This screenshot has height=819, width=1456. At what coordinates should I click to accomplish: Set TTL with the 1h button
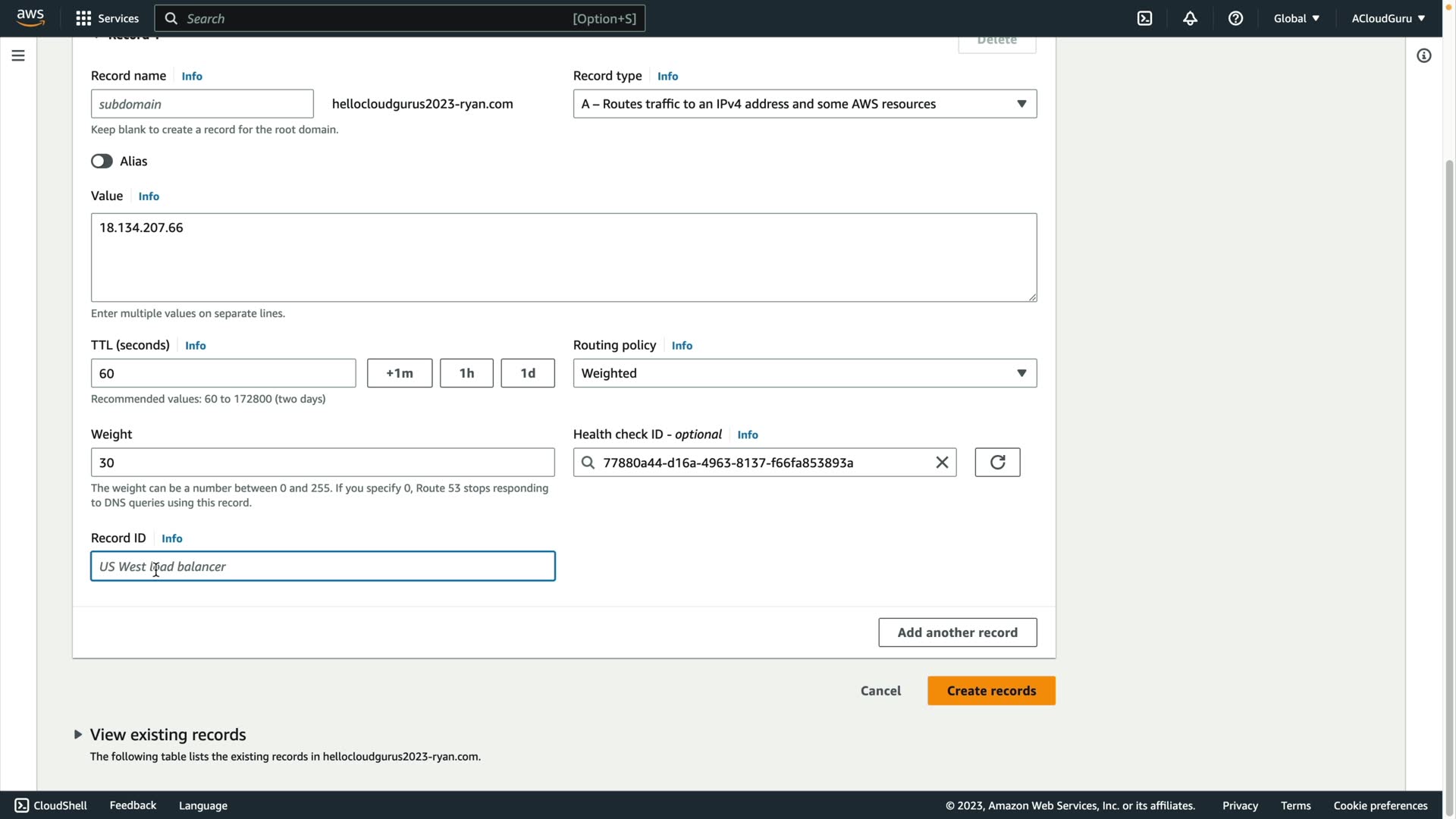(466, 373)
